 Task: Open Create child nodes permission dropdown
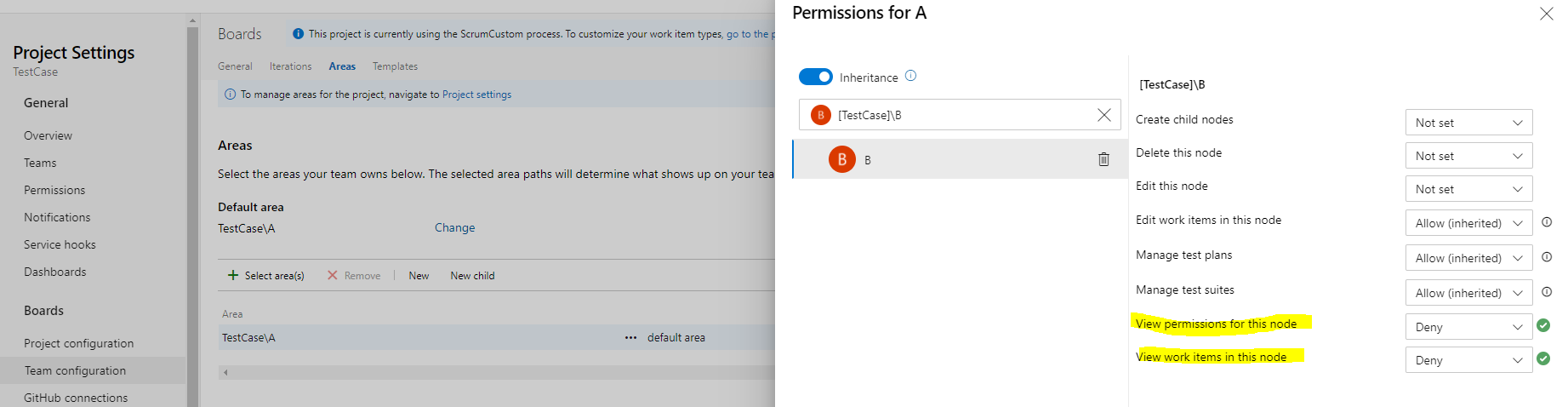[1468, 123]
